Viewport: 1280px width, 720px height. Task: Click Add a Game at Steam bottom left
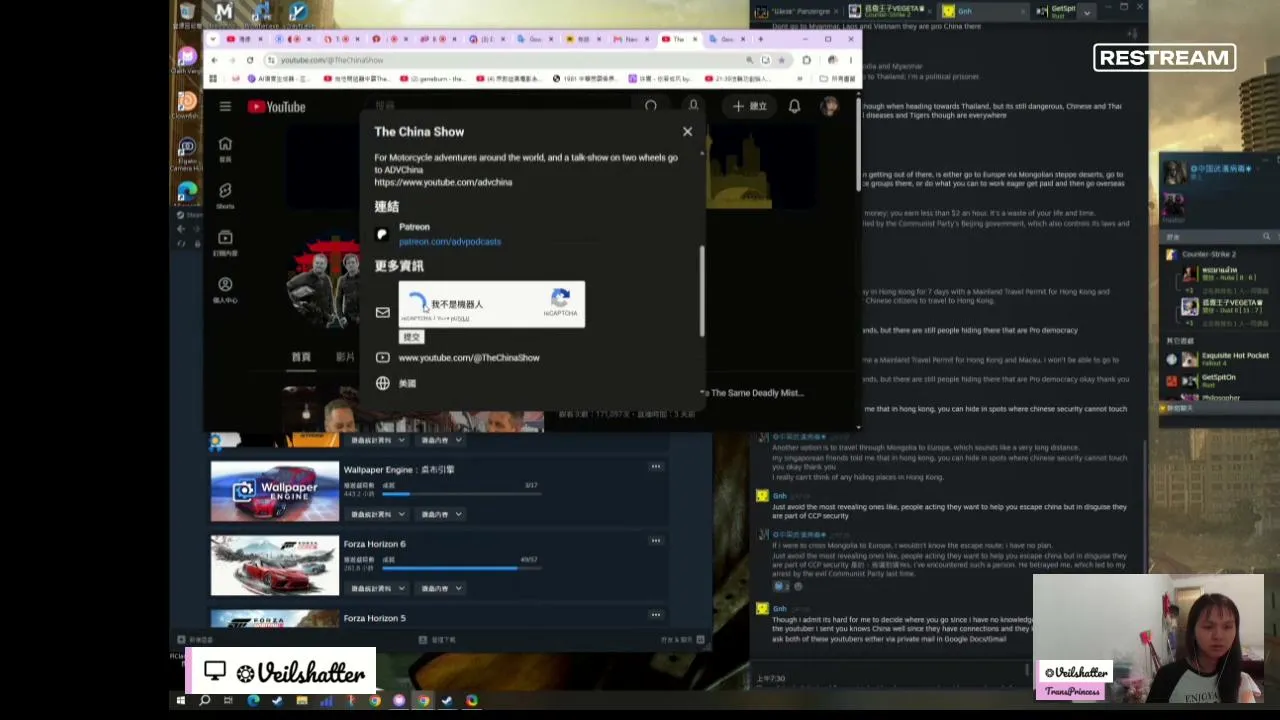coord(196,640)
